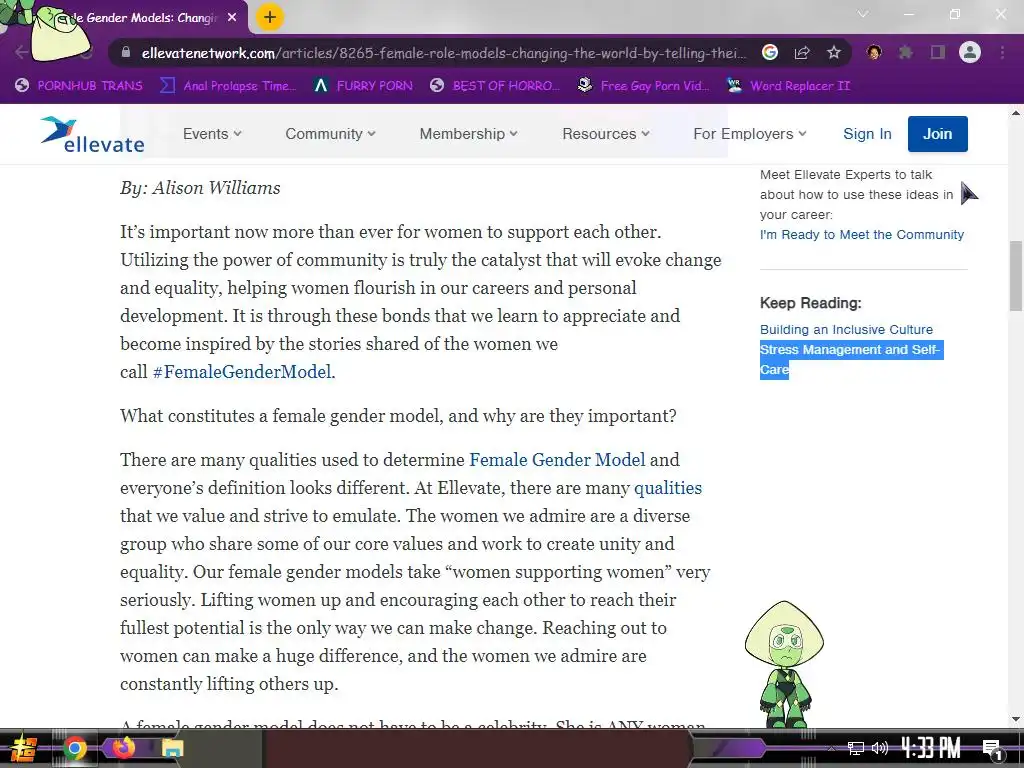
Task: Click the page vertical scrollbar thumb
Action: pos(1016,276)
